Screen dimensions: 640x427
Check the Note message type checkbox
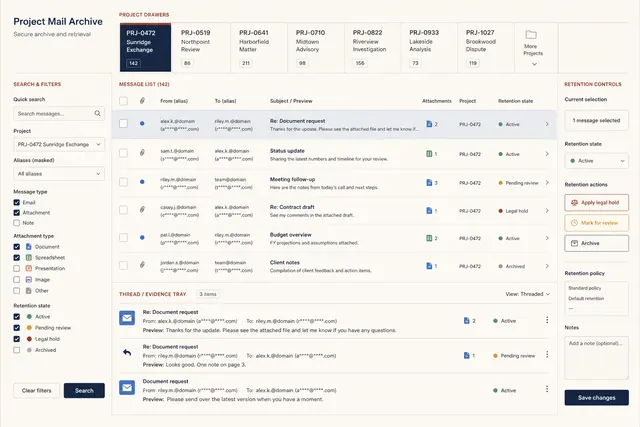pos(17,223)
